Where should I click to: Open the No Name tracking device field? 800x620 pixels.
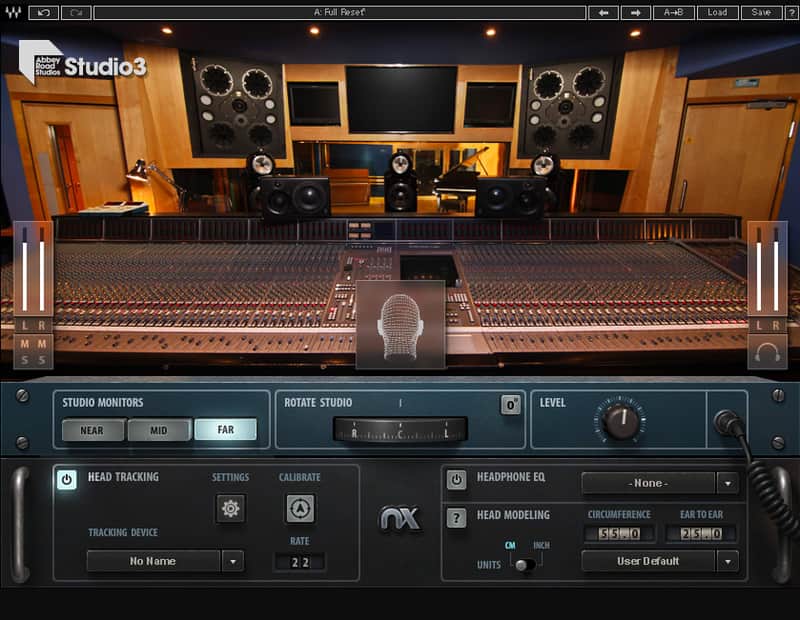pos(154,561)
